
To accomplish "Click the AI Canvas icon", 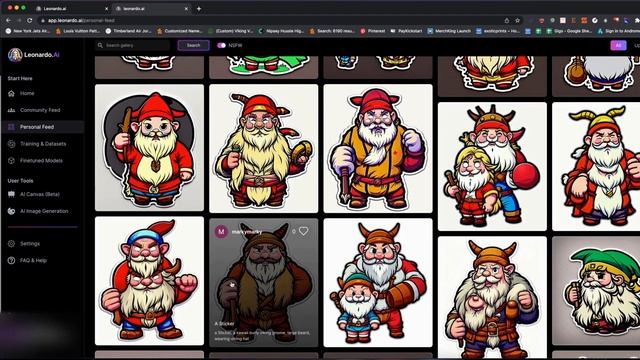I will coord(11,194).
